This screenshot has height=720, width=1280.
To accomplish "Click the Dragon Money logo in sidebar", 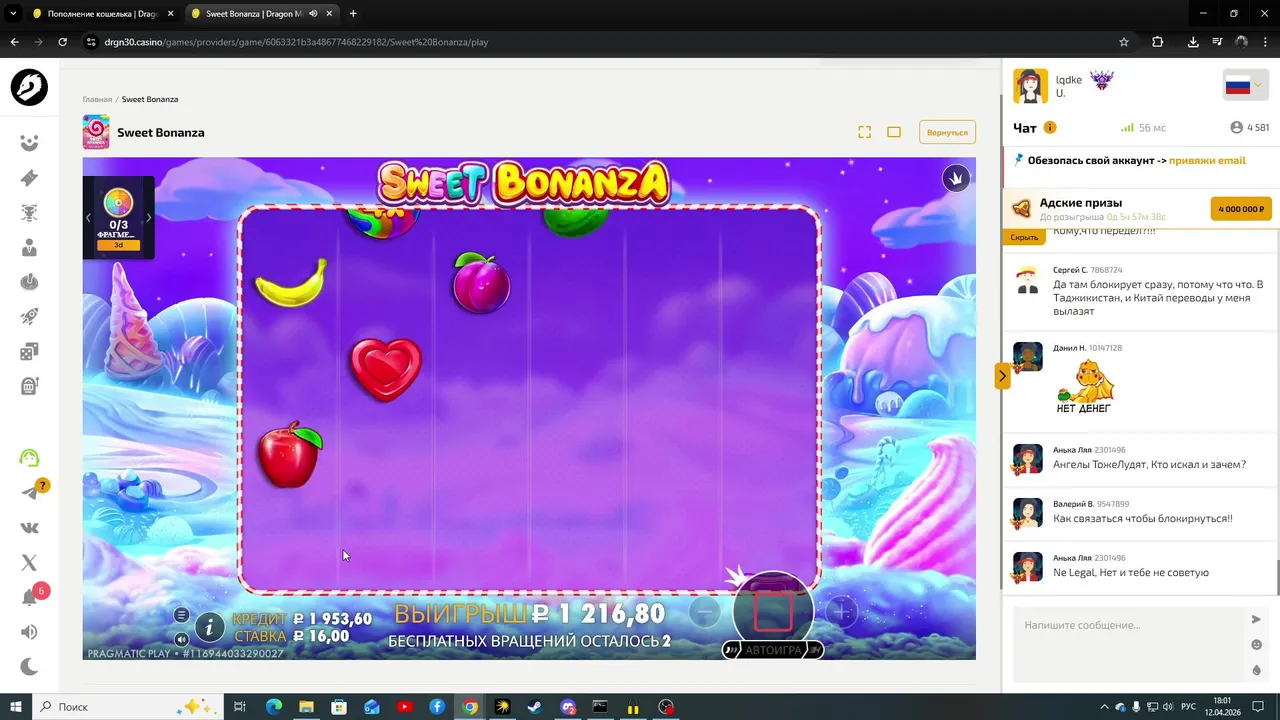I will tap(29, 88).
